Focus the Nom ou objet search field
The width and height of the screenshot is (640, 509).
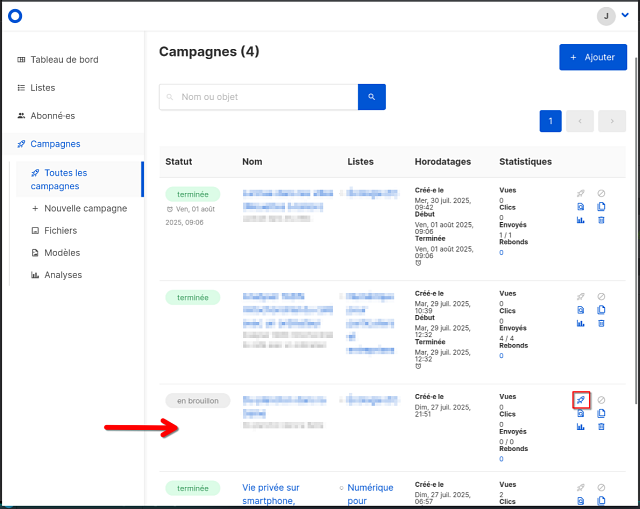point(265,97)
